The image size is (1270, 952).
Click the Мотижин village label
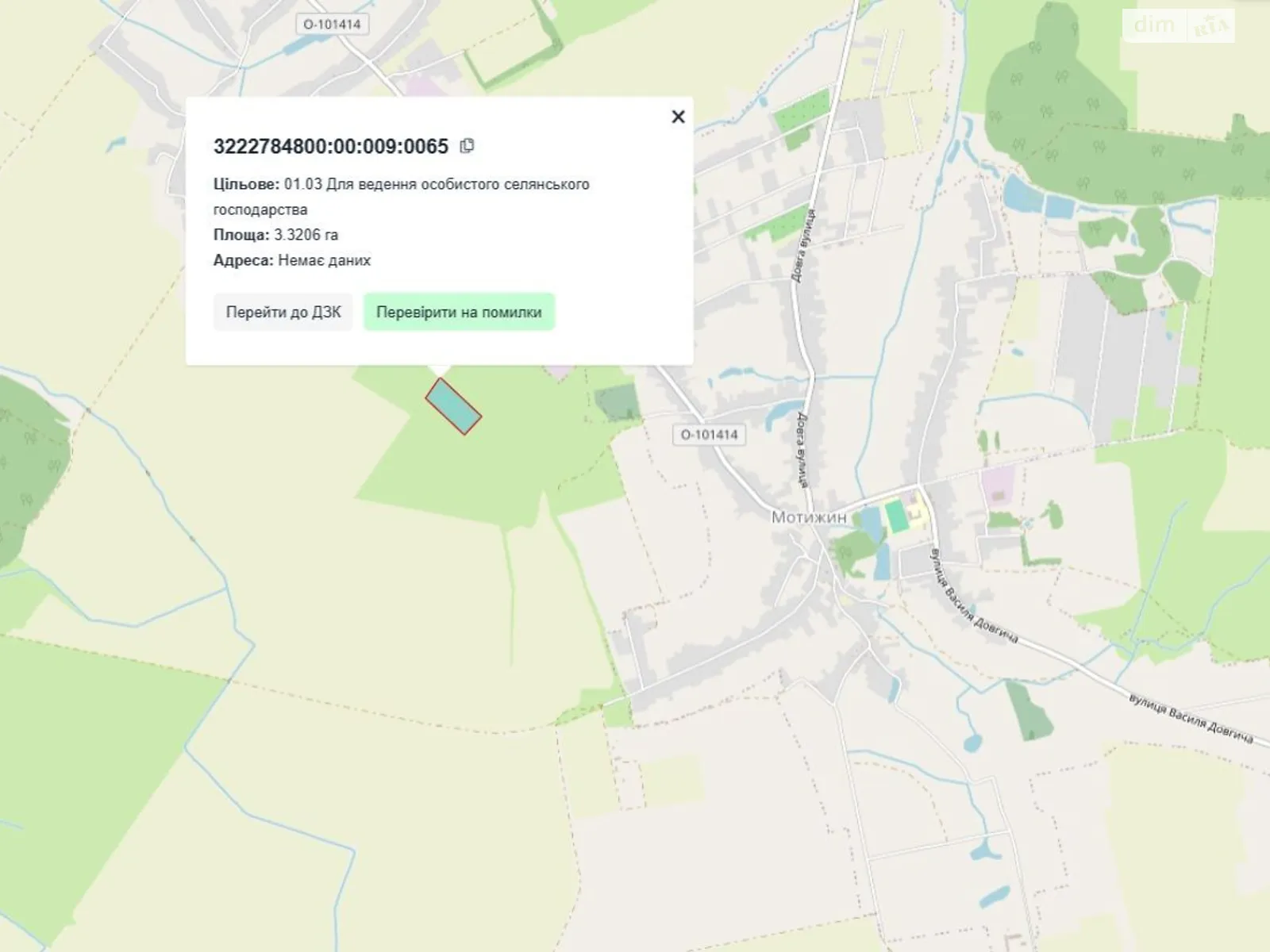pos(809,517)
